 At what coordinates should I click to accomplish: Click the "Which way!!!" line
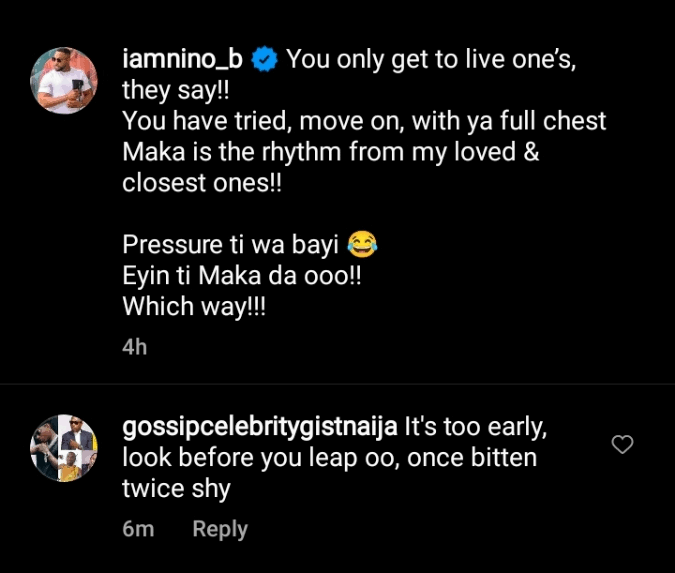pyautogui.click(x=198, y=307)
